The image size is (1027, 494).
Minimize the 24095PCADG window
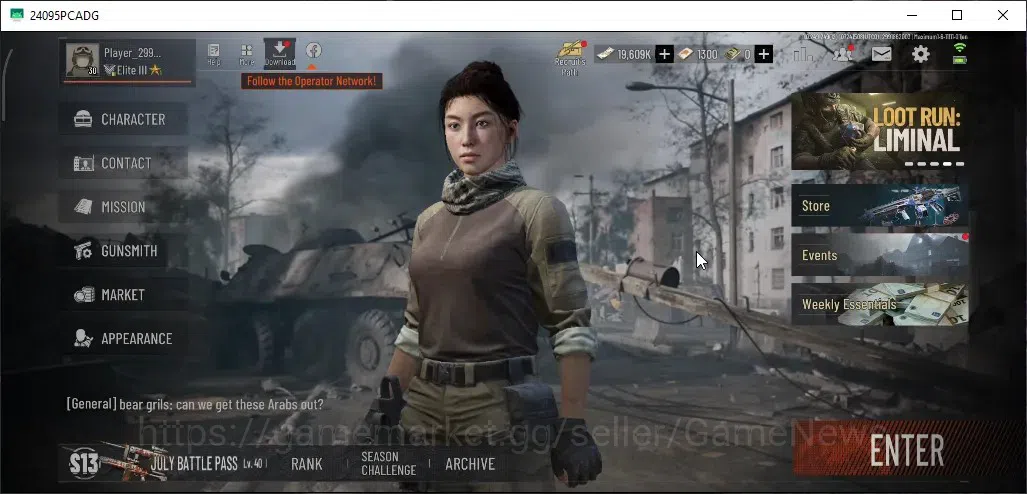(911, 15)
